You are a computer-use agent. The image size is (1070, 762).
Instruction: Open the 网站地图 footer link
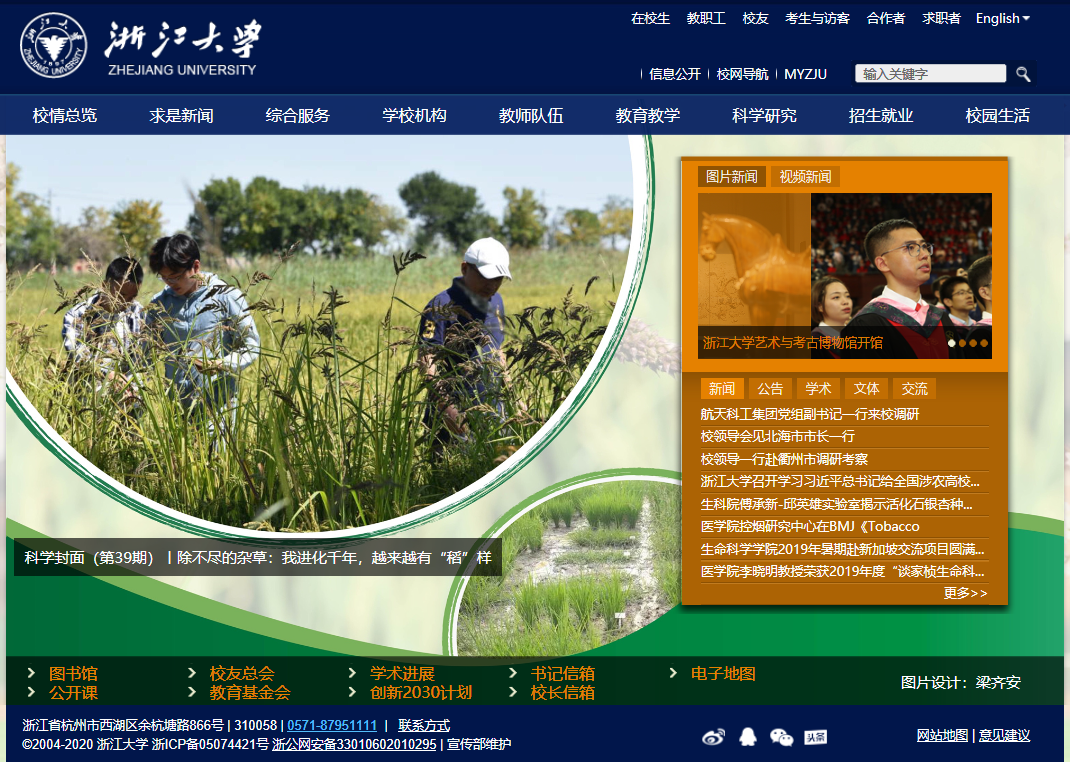pos(942,735)
